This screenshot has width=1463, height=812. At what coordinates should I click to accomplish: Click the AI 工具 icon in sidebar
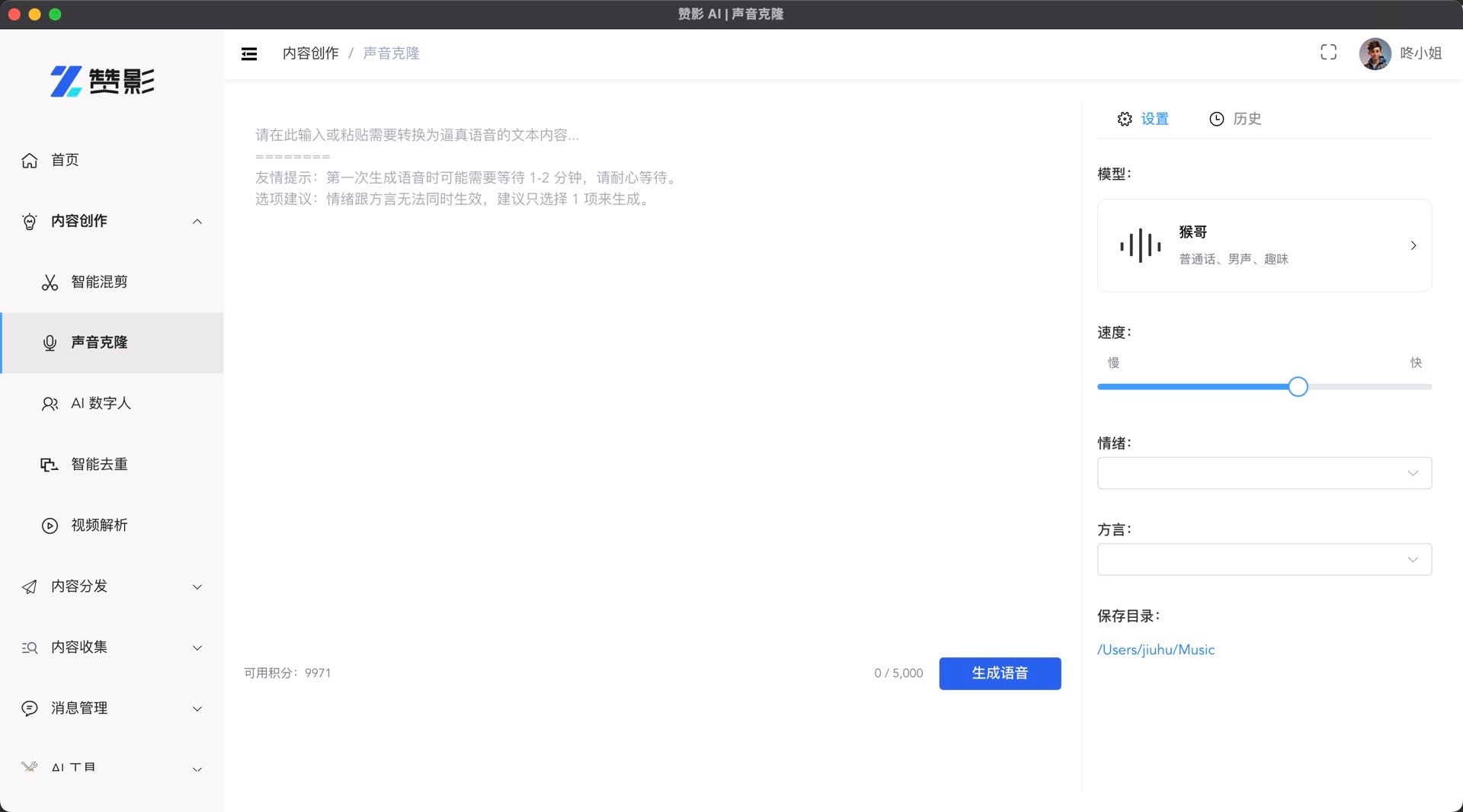pos(30,767)
